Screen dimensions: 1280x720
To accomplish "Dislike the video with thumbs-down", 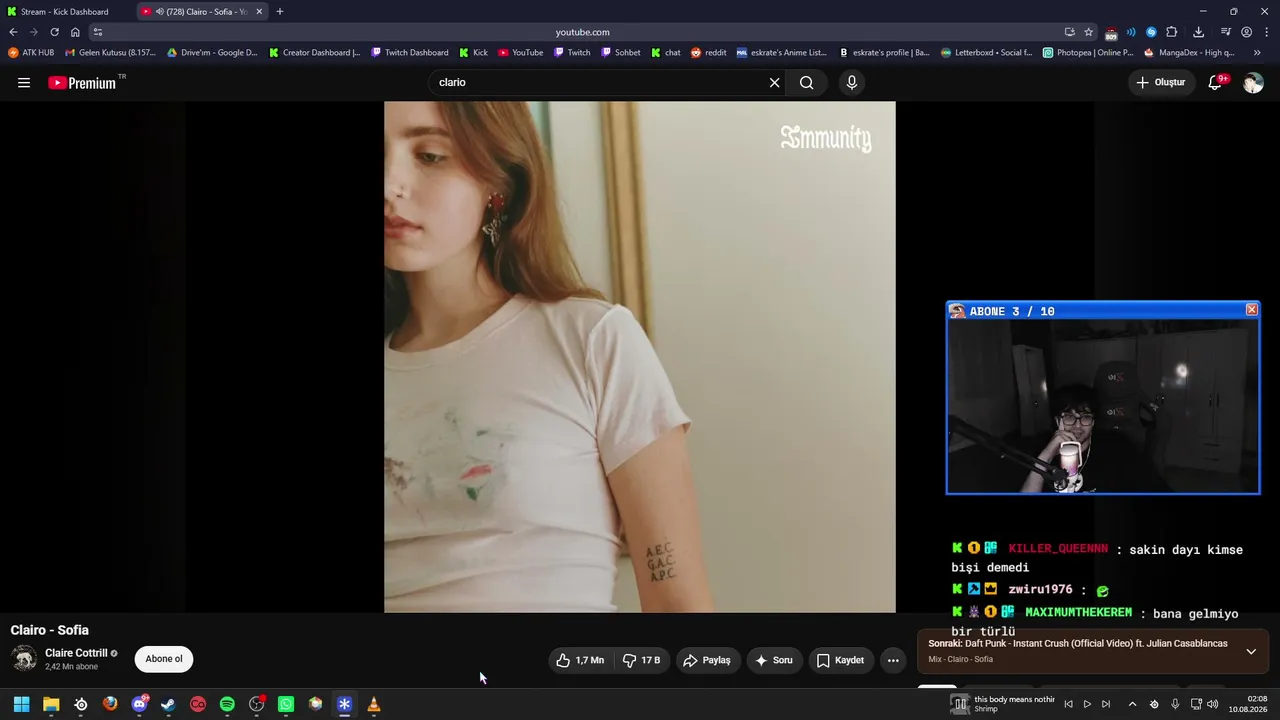I will pyautogui.click(x=641, y=660).
